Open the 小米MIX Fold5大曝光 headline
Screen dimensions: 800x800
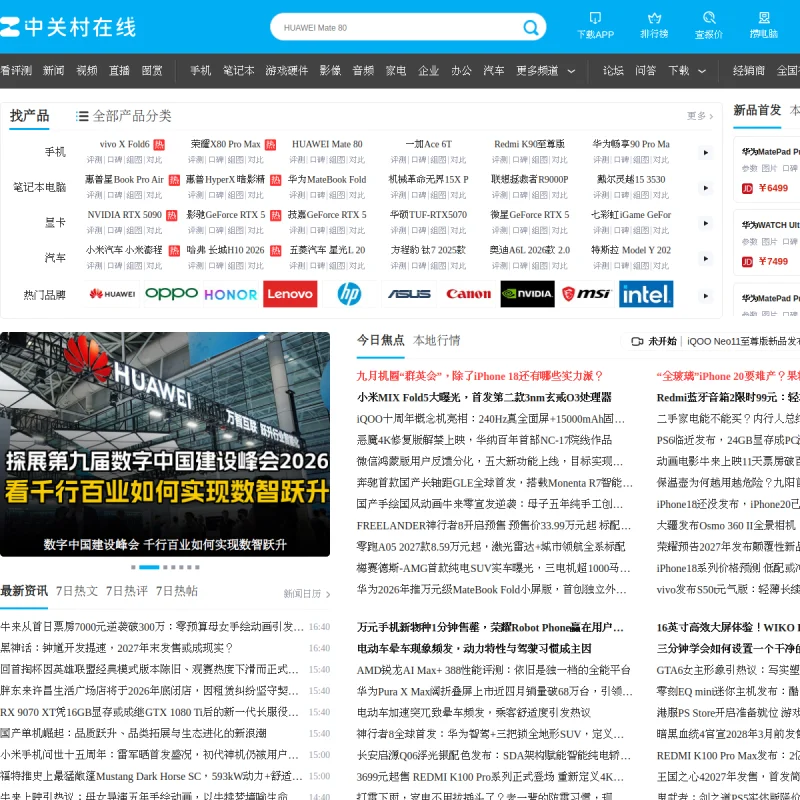tap(484, 397)
